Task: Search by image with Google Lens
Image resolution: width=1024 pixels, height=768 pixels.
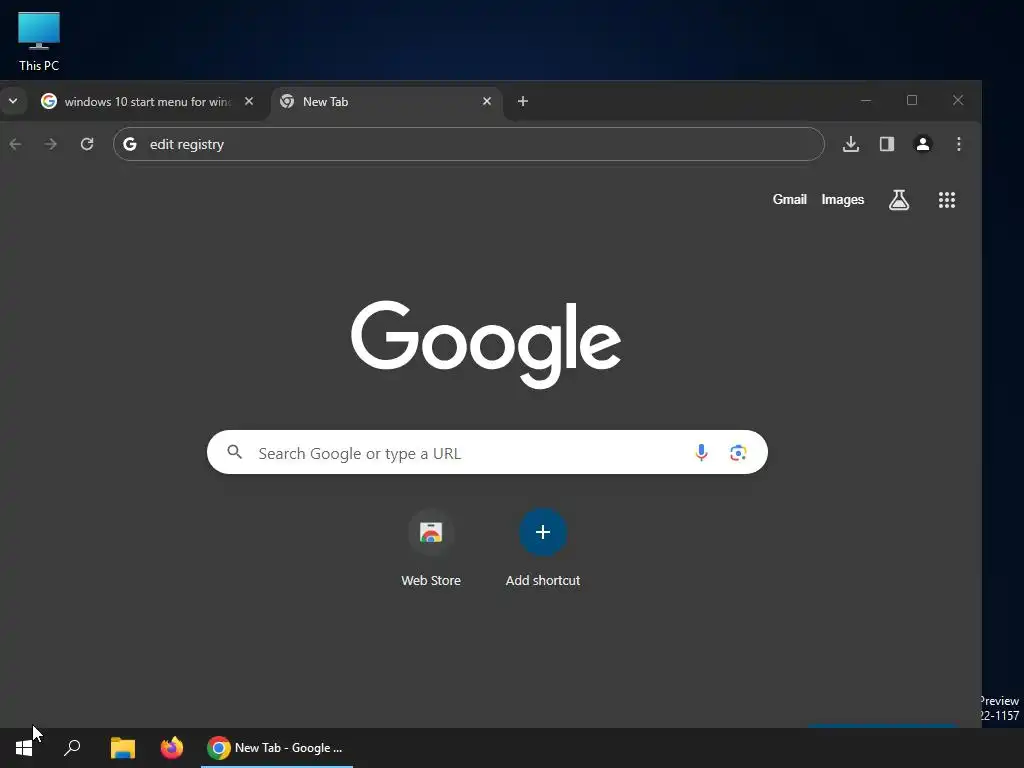Action: [738, 453]
